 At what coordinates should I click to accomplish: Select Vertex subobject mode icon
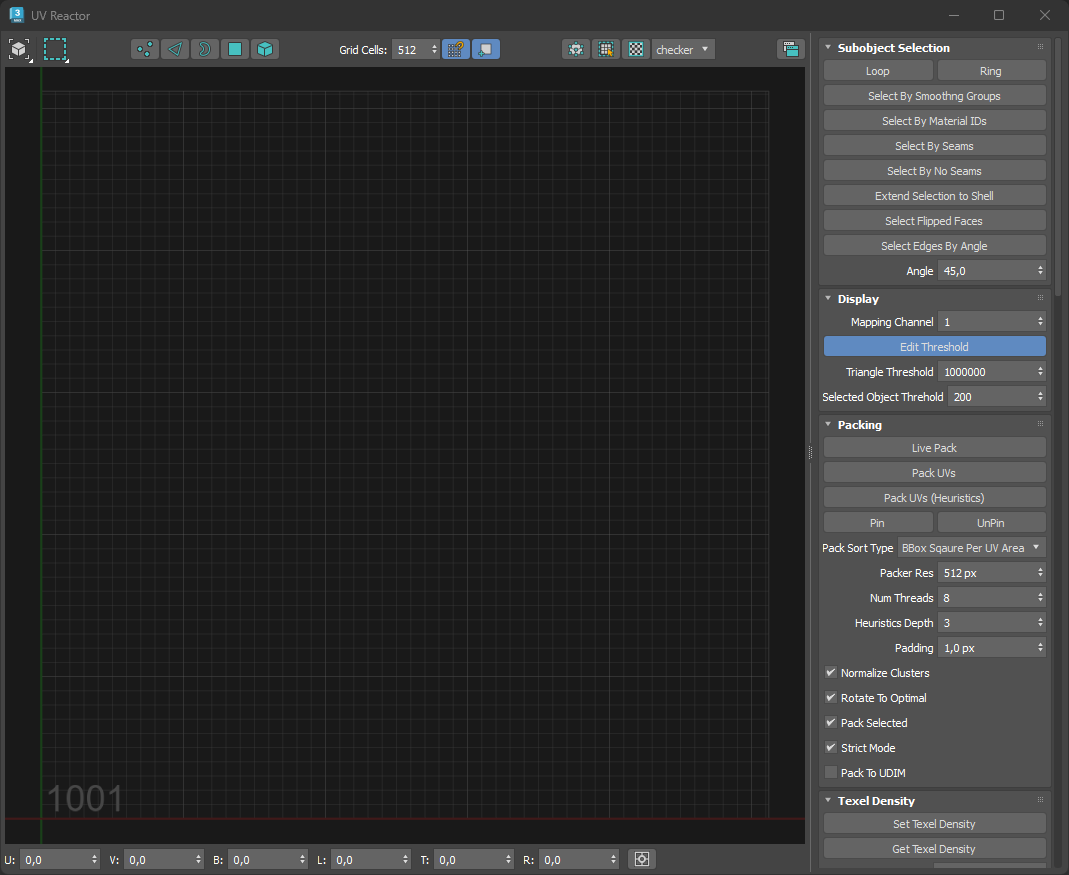[145, 49]
